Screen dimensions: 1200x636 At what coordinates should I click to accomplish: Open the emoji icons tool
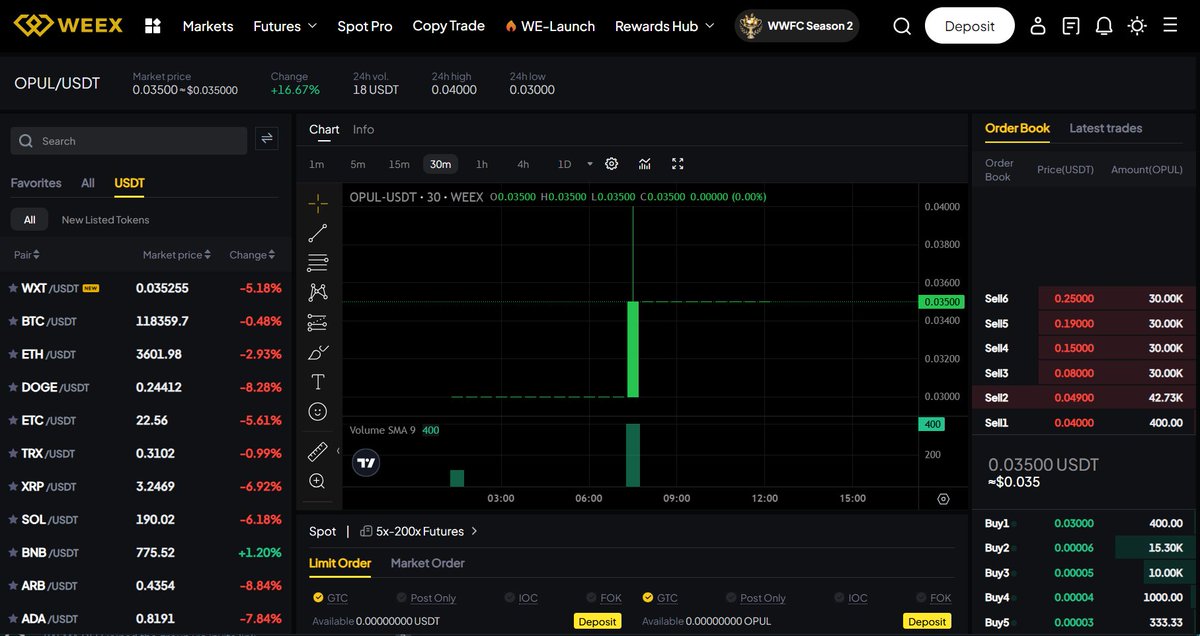(x=318, y=411)
